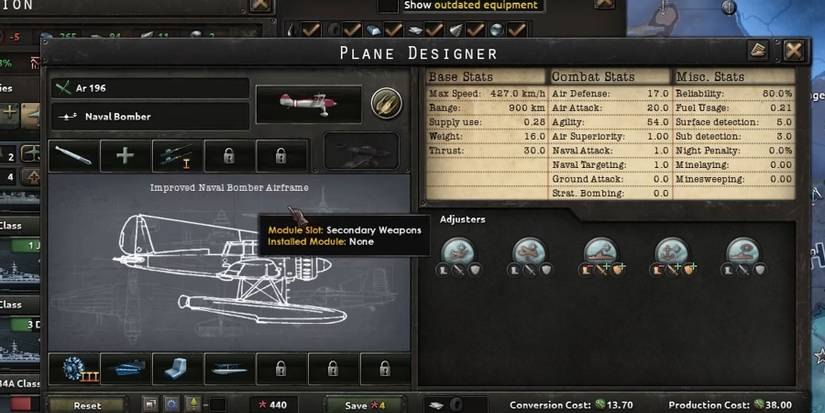Image resolution: width=825 pixels, height=413 pixels.
Task: Click the Improved Naval Bomber Airframe label
Action: [x=229, y=187]
